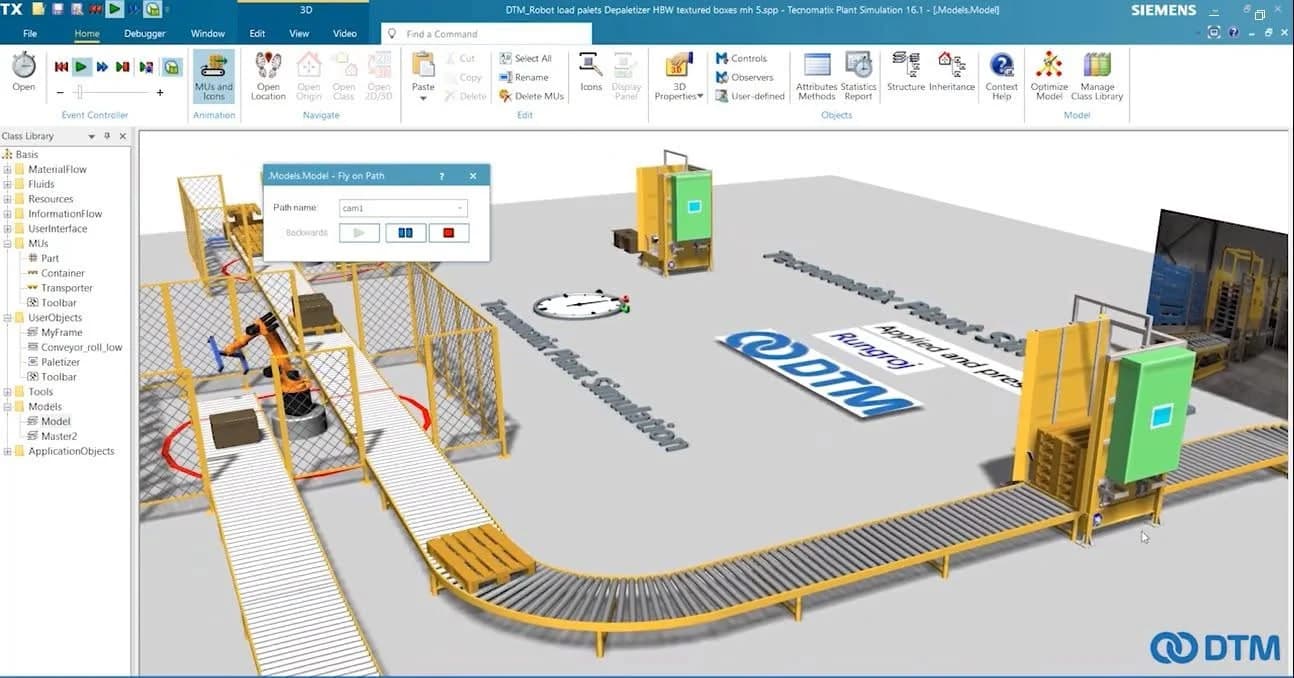Switch to the Video tab
The image size is (1294, 678).
345,33
